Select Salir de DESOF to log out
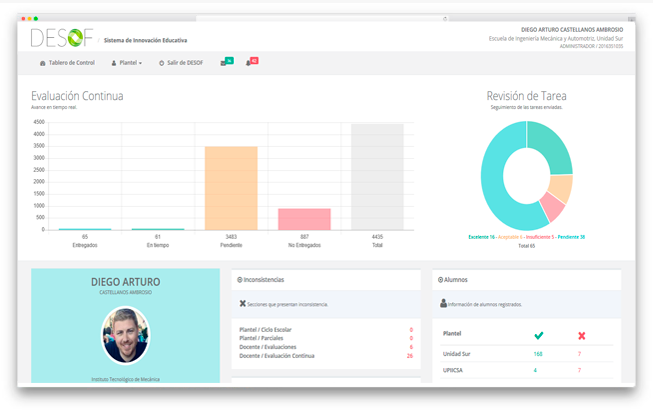 181,63
